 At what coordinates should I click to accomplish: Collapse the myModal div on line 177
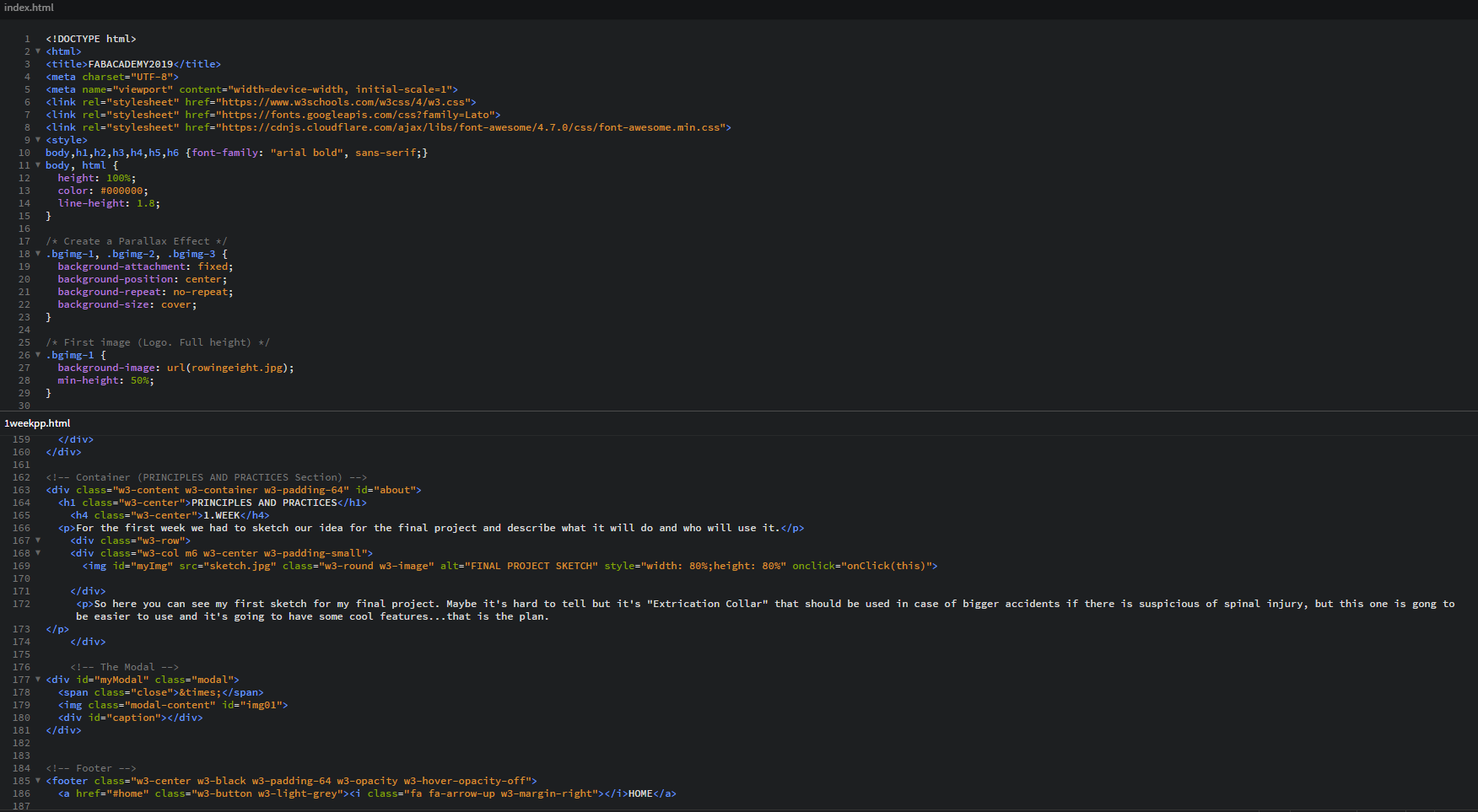point(37,679)
